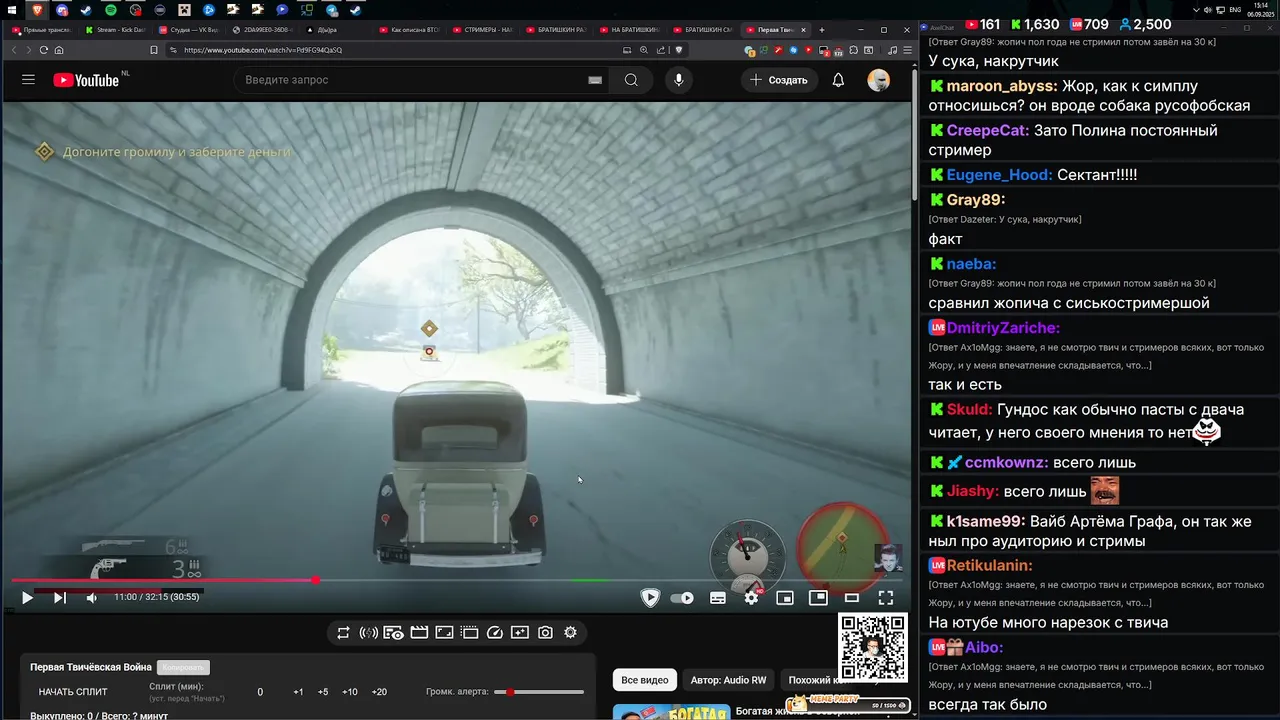Click the volume boost icon below player
This screenshot has width=1280, height=720.
(x=368, y=632)
